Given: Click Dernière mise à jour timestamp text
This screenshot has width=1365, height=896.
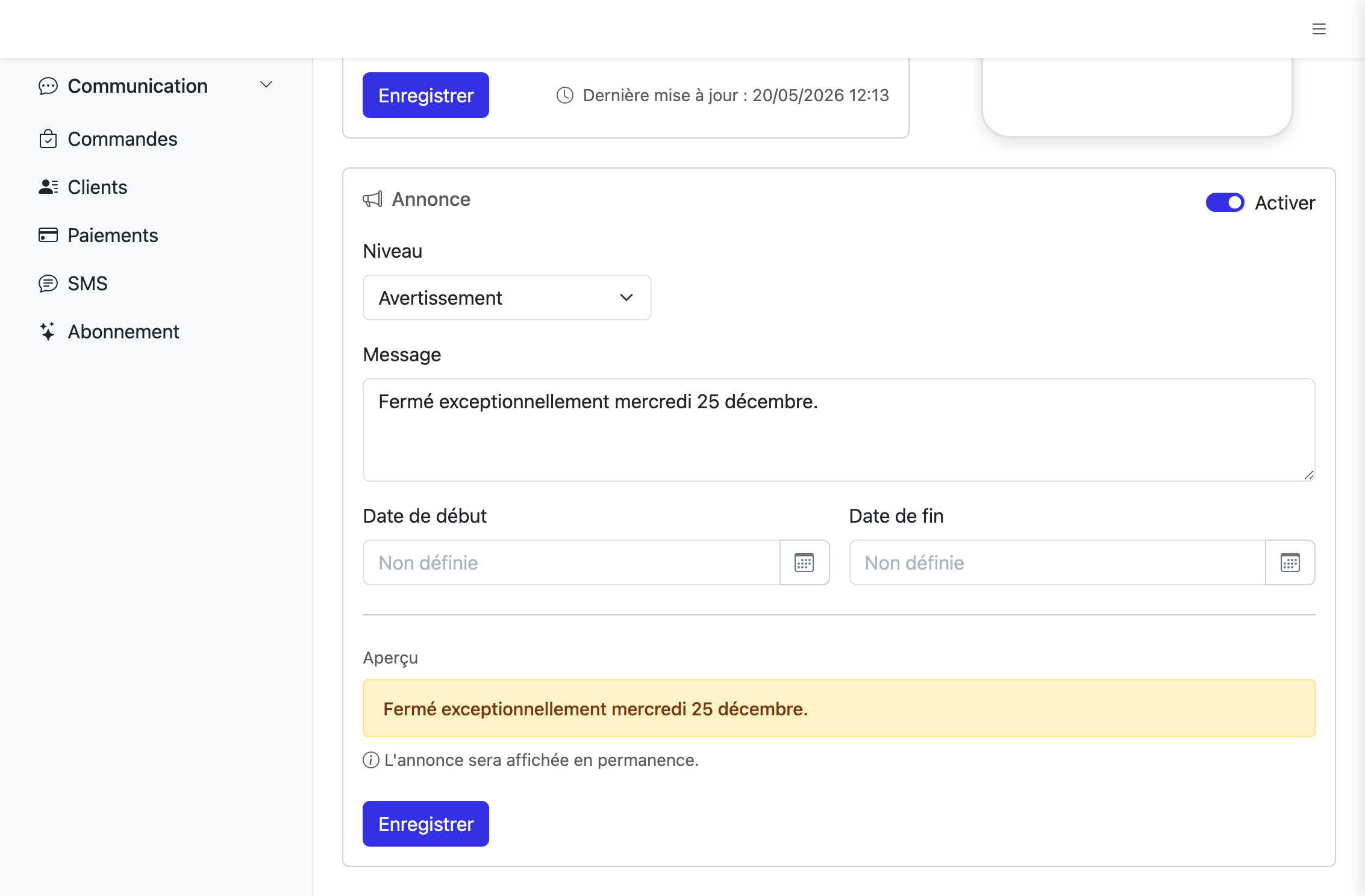Looking at the screenshot, I should click(736, 95).
